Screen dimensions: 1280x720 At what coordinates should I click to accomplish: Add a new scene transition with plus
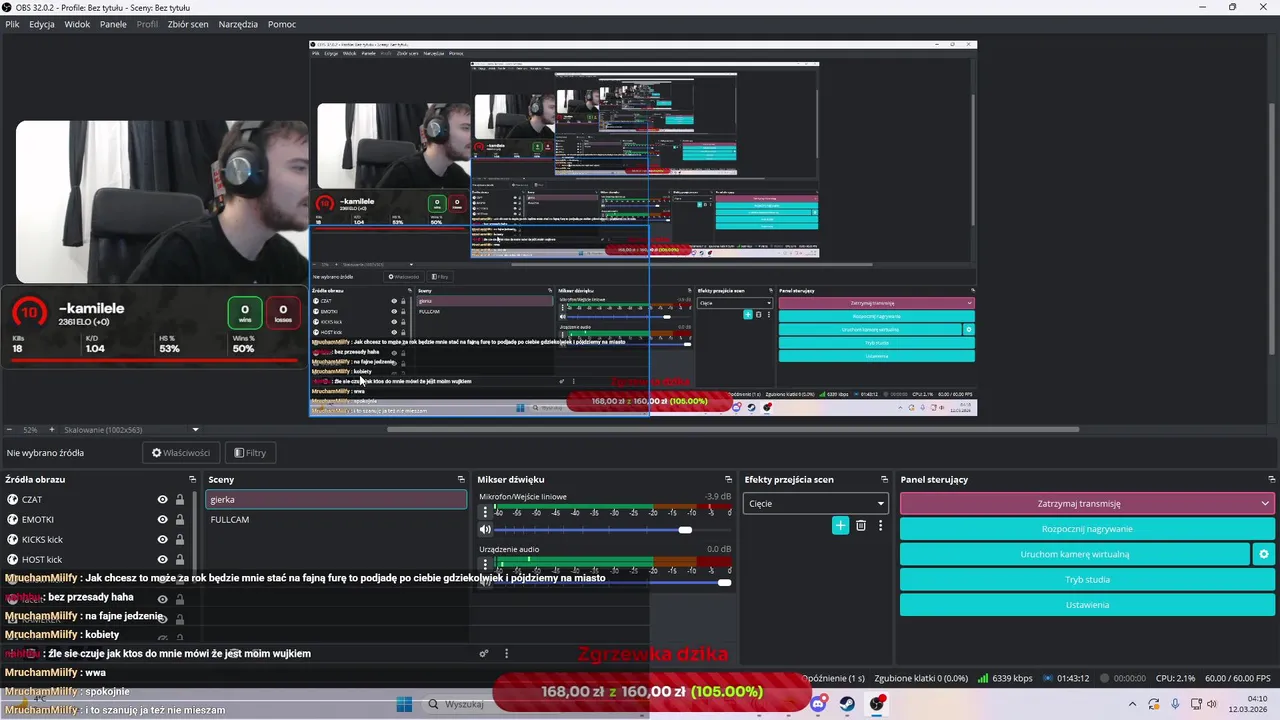coord(840,525)
